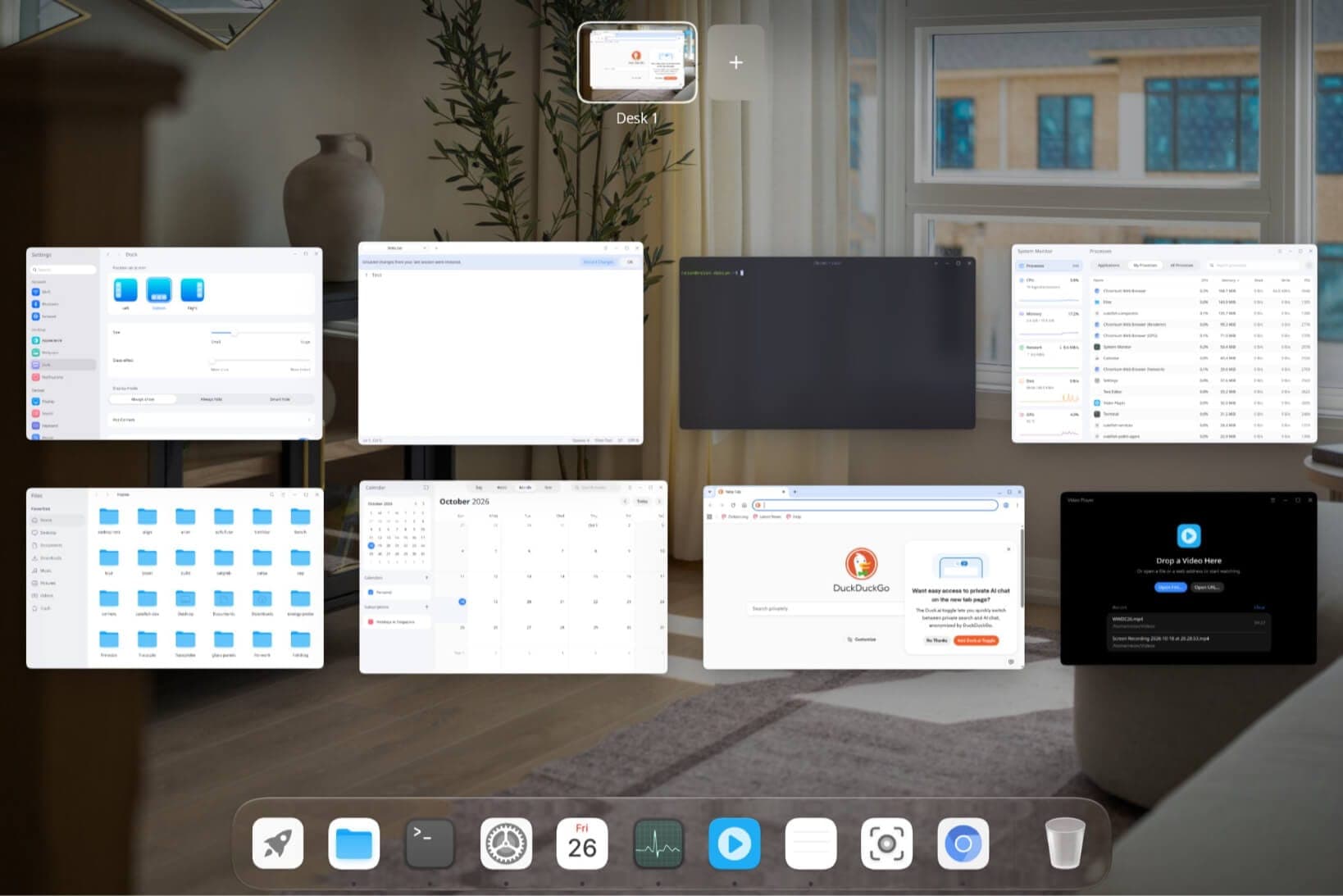Choose Left dock position icon in Settings
The height and width of the screenshot is (896, 1343).
click(125, 290)
